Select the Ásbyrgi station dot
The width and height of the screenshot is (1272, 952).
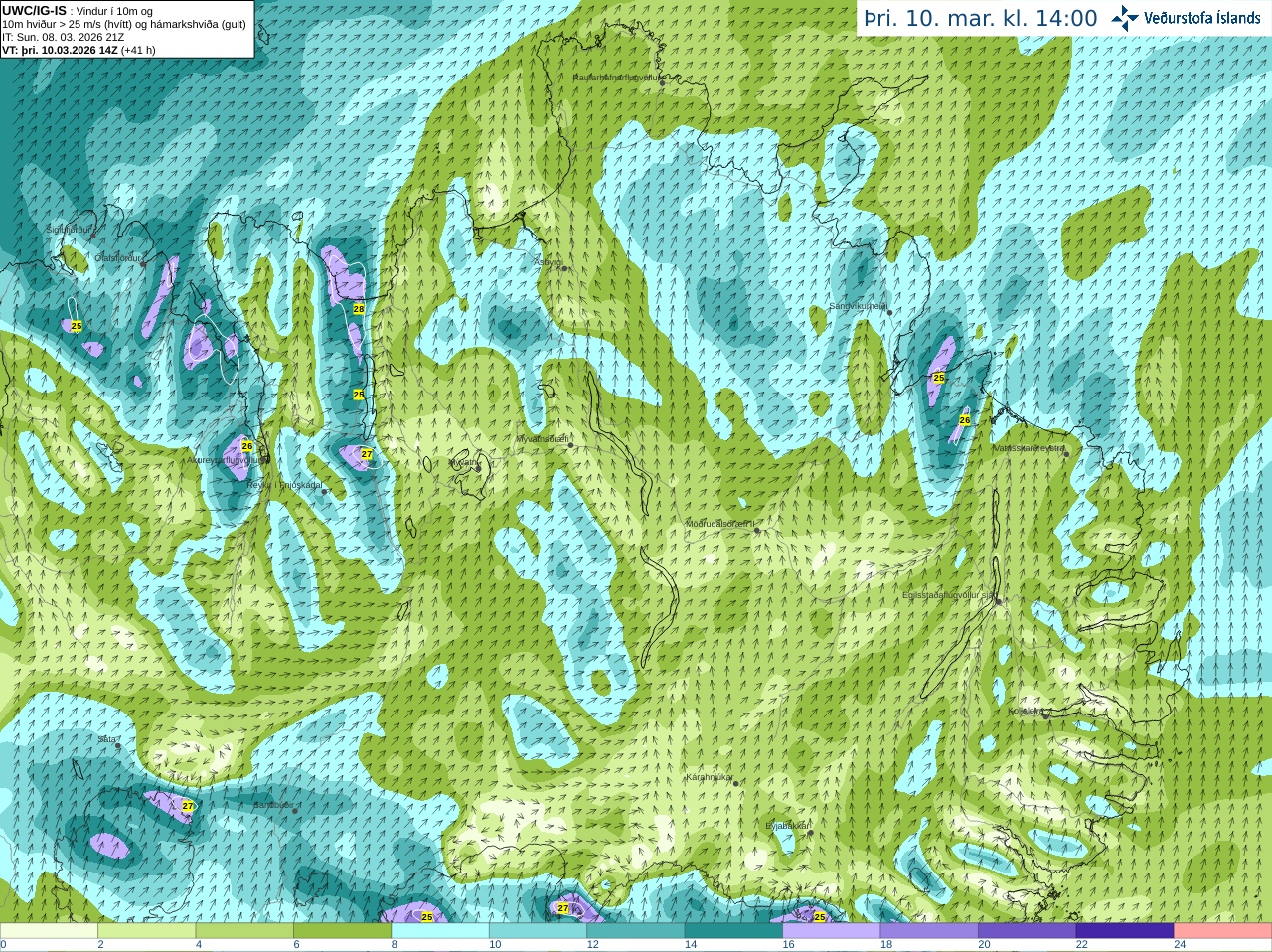pos(564,268)
